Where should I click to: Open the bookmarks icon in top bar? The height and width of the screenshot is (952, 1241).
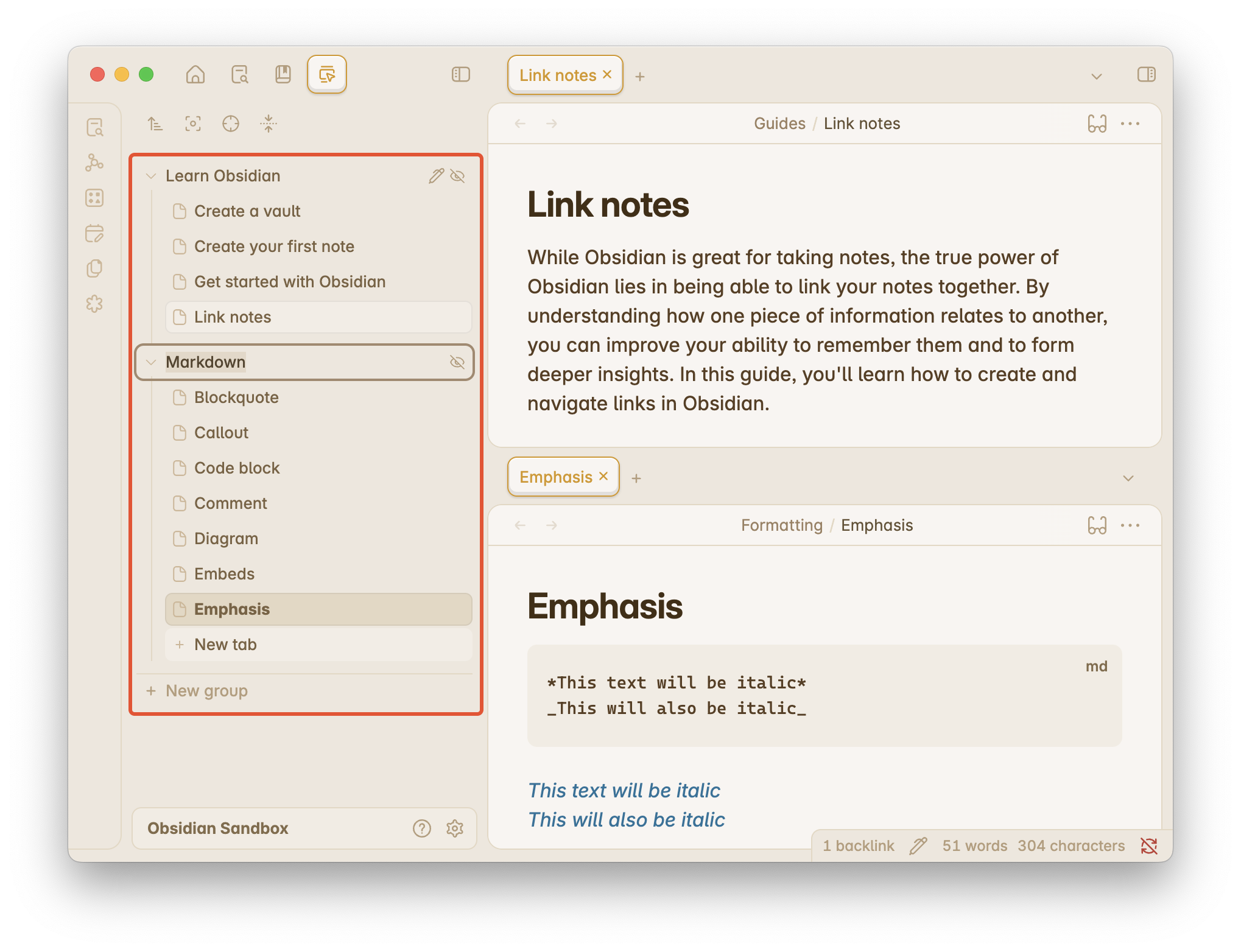(x=283, y=75)
